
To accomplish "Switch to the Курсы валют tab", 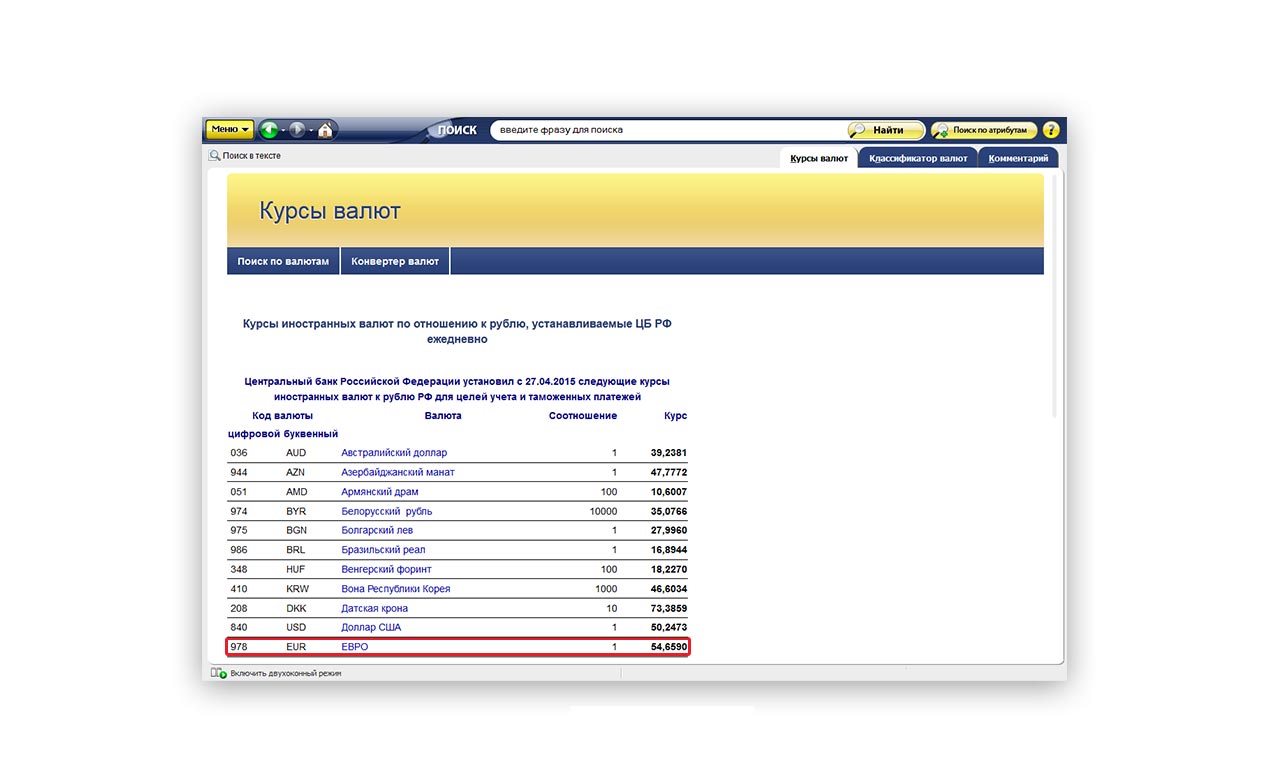I will click(819, 158).
